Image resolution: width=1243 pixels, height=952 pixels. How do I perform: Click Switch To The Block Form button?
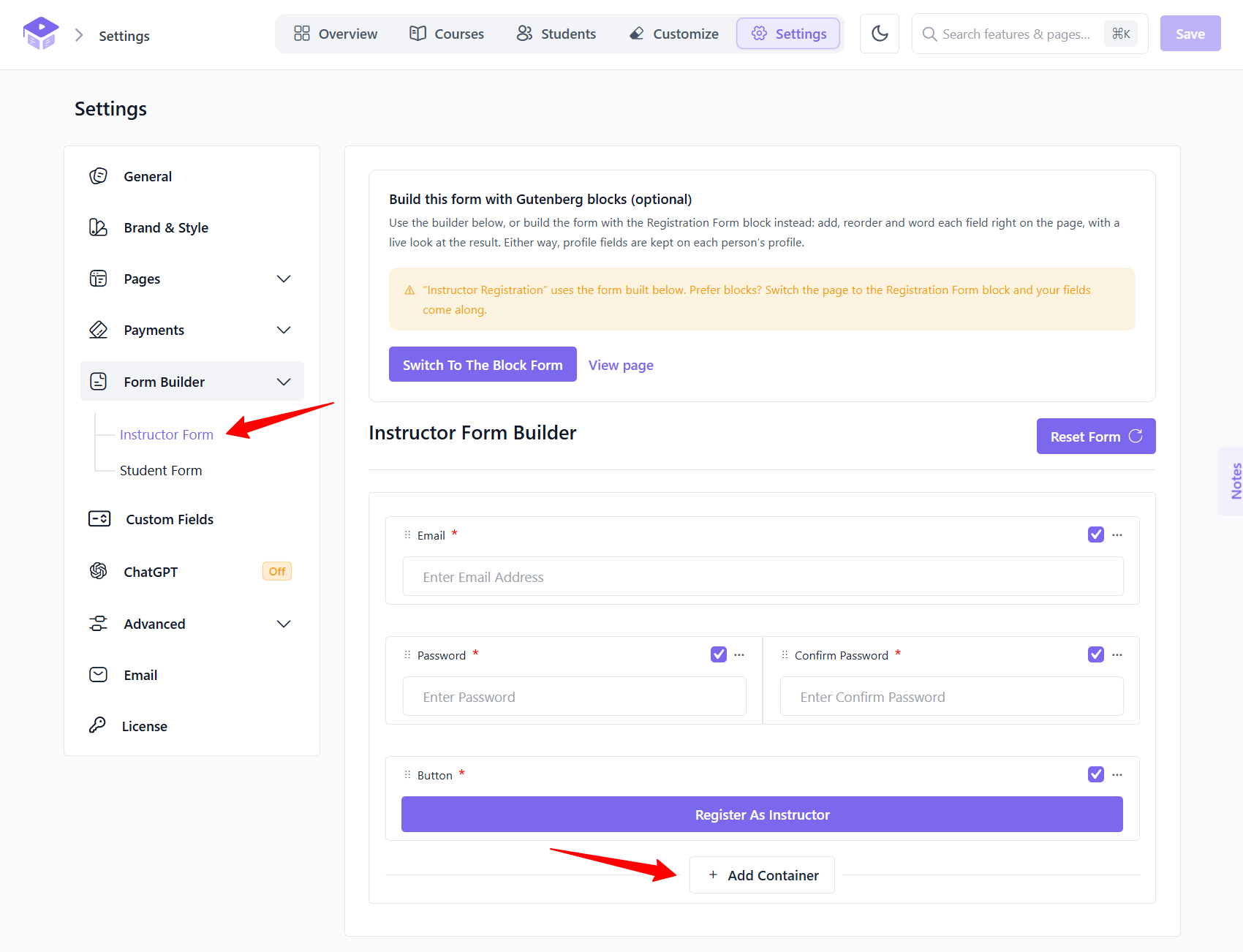click(483, 364)
